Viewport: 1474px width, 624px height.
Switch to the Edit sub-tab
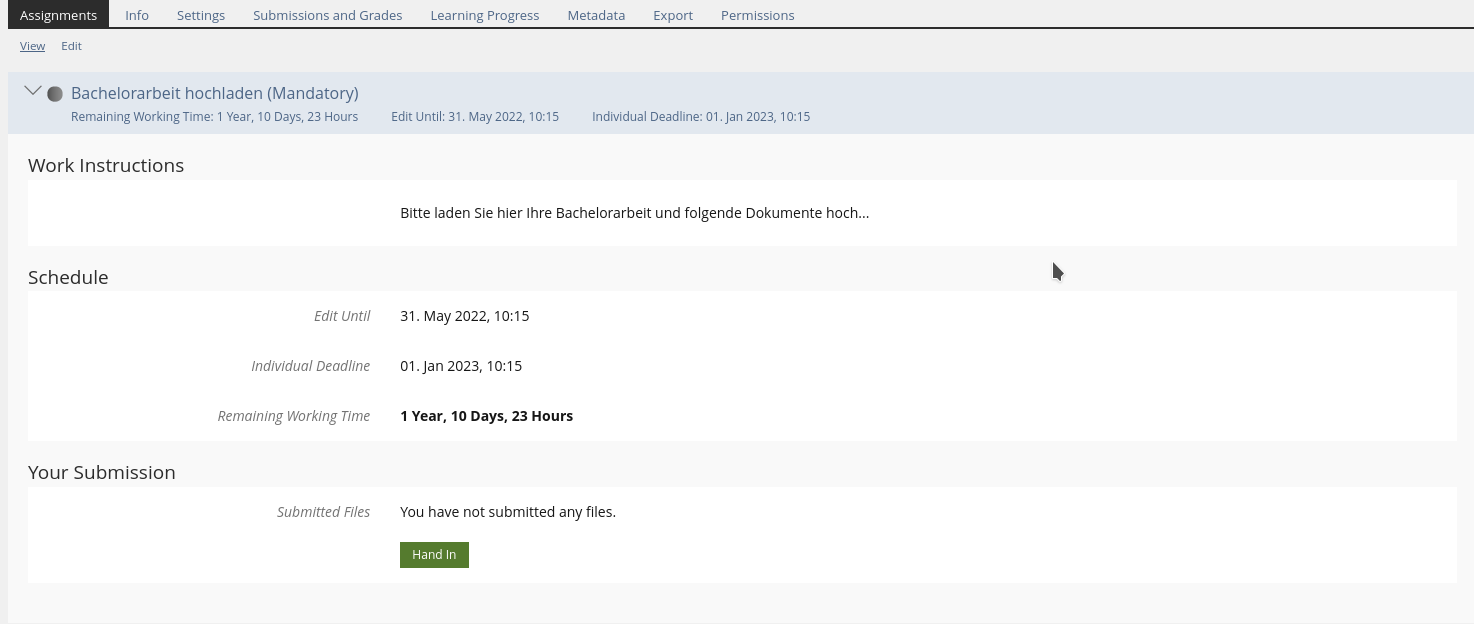[71, 46]
